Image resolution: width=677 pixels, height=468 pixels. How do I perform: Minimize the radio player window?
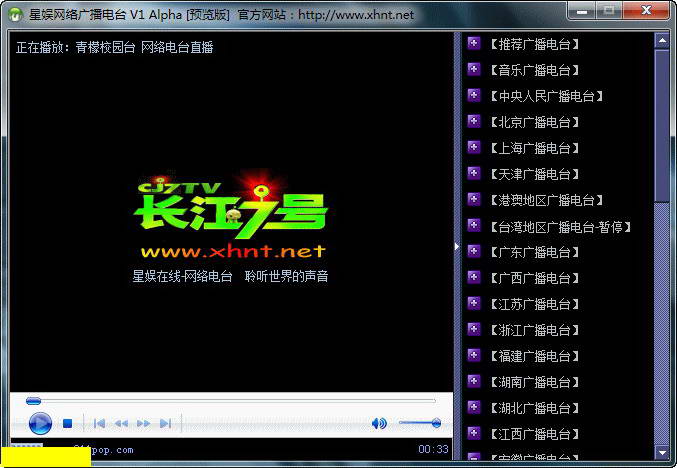[582, 10]
